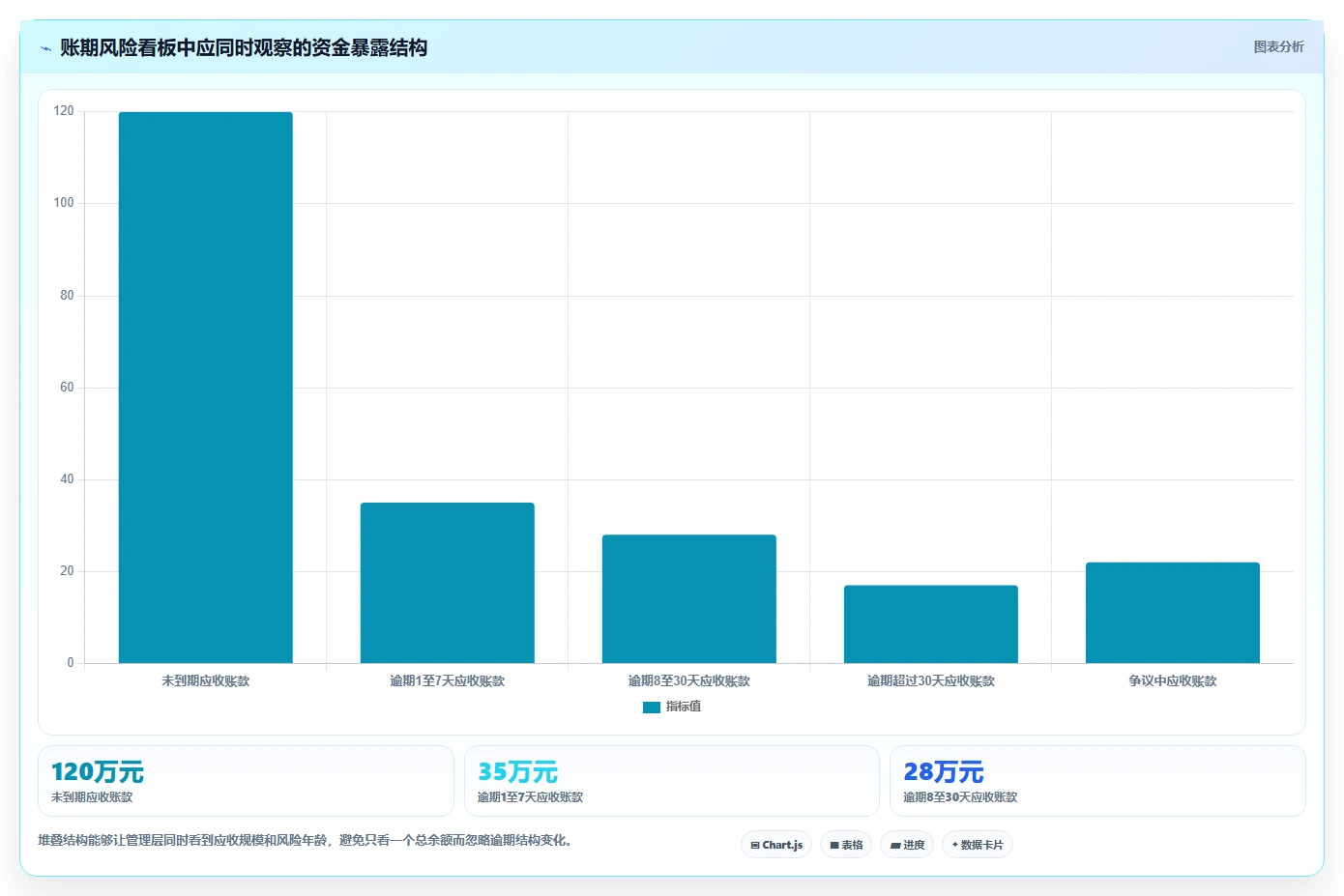The width and height of the screenshot is (1344, 896).
Task: Select the 未到期应收账款 bar in chart
Action: coord(206,388)
